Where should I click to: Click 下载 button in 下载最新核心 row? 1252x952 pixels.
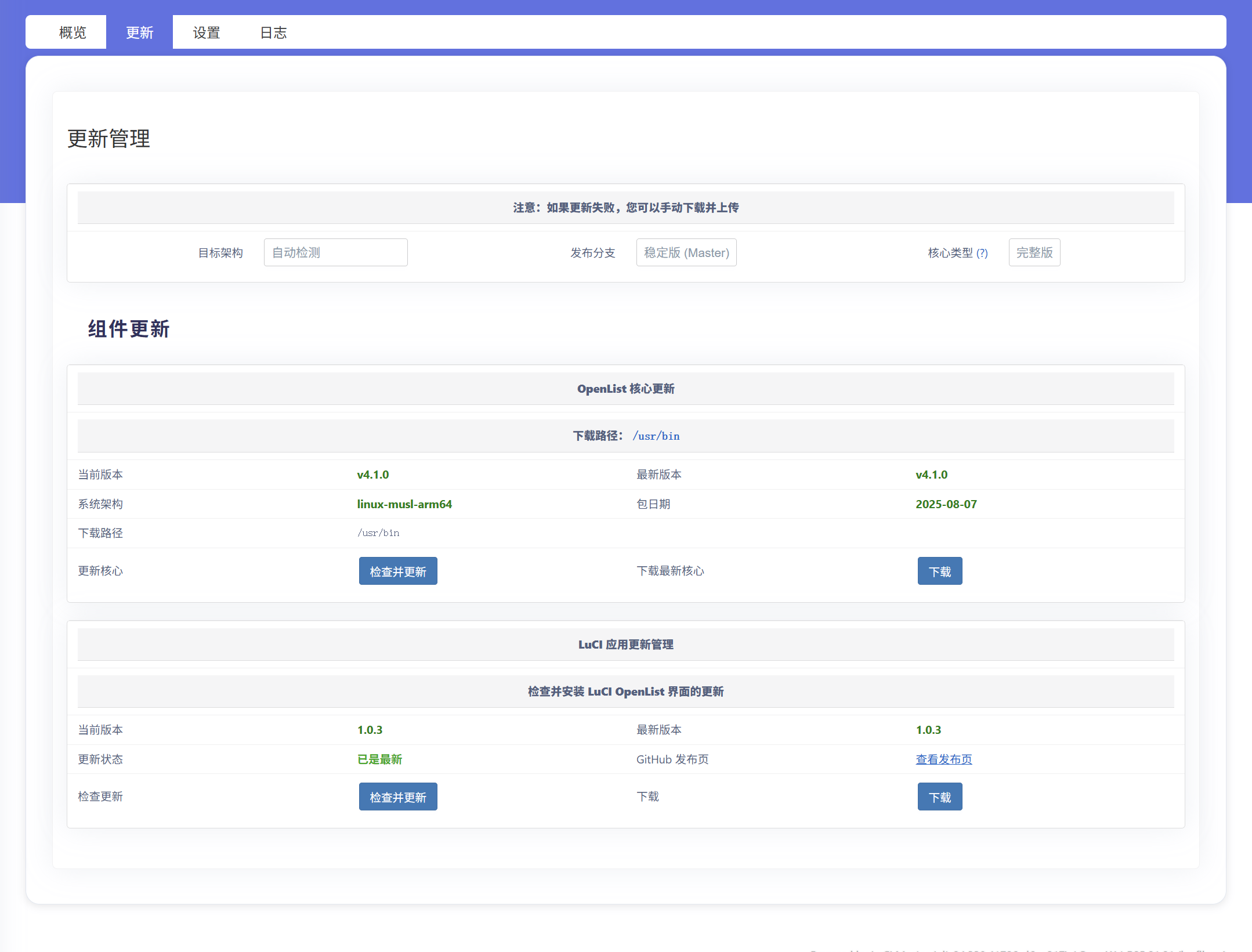click(940, 571)
